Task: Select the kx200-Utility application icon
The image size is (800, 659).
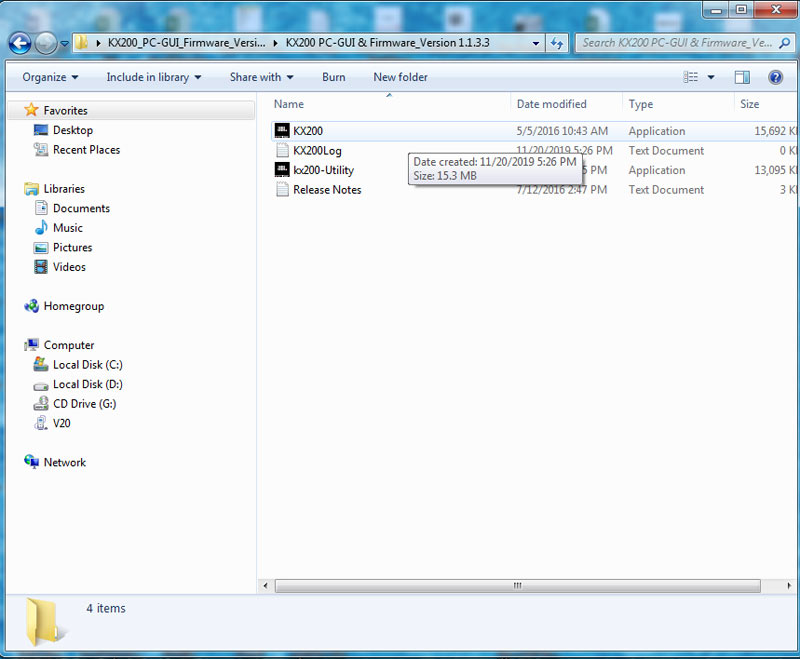Action: (x=282, y=170)
